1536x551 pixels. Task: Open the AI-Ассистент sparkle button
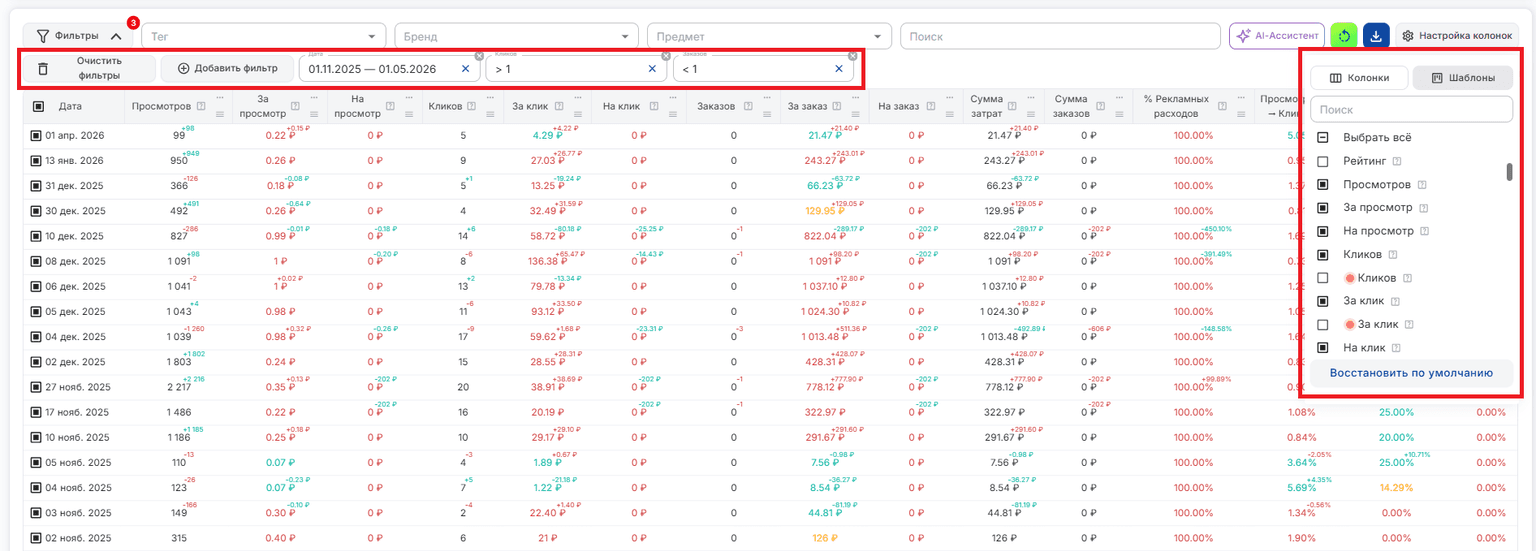tap(1277, 35)
